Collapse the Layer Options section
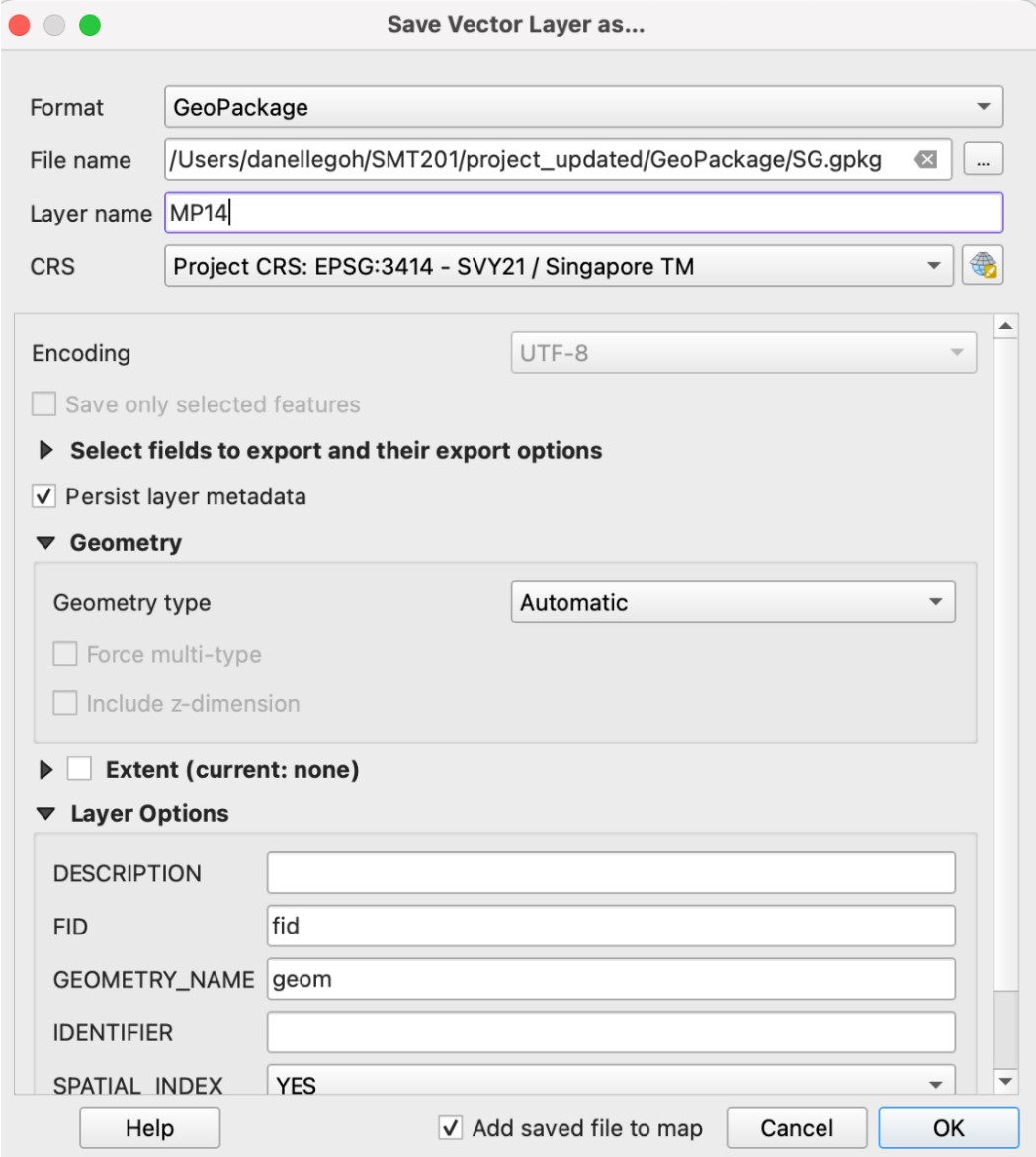The width and height of the screenshot is (1036, 1157). click(45, 814)
